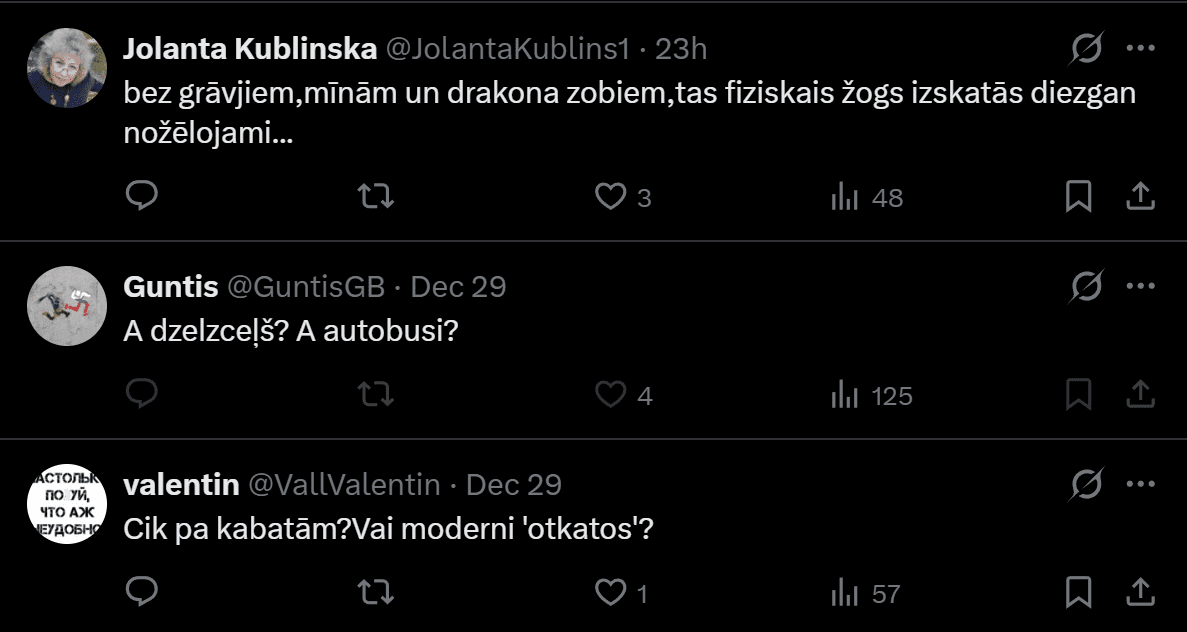Like Jolanta Kublinska's tweet
Viewport: 1187px width, 632px height.
tap(610, 197)
